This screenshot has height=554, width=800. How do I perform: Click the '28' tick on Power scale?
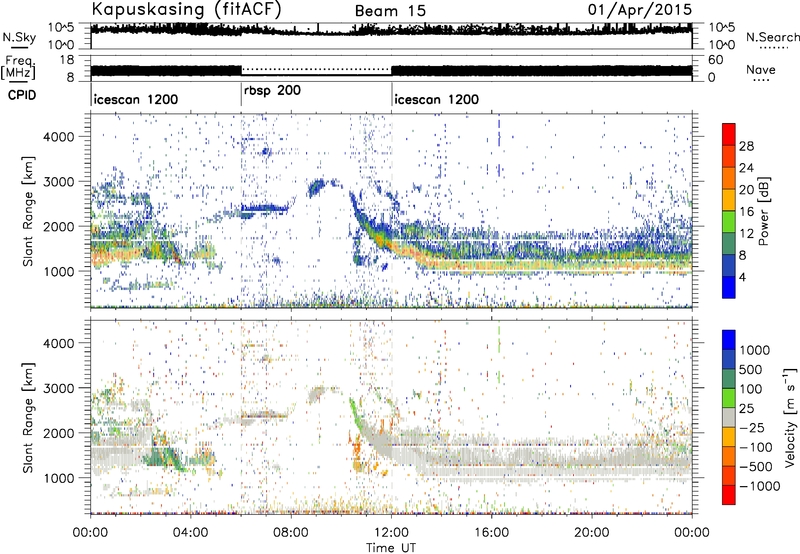pos(746,146)
